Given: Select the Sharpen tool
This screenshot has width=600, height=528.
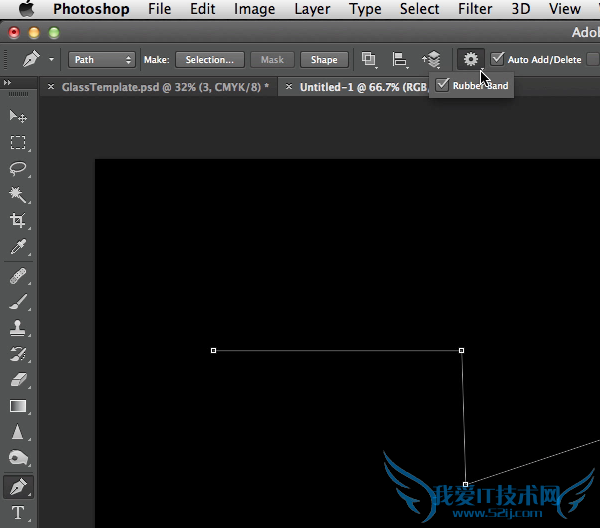Looking at the screenshot, I should [18, 432].
